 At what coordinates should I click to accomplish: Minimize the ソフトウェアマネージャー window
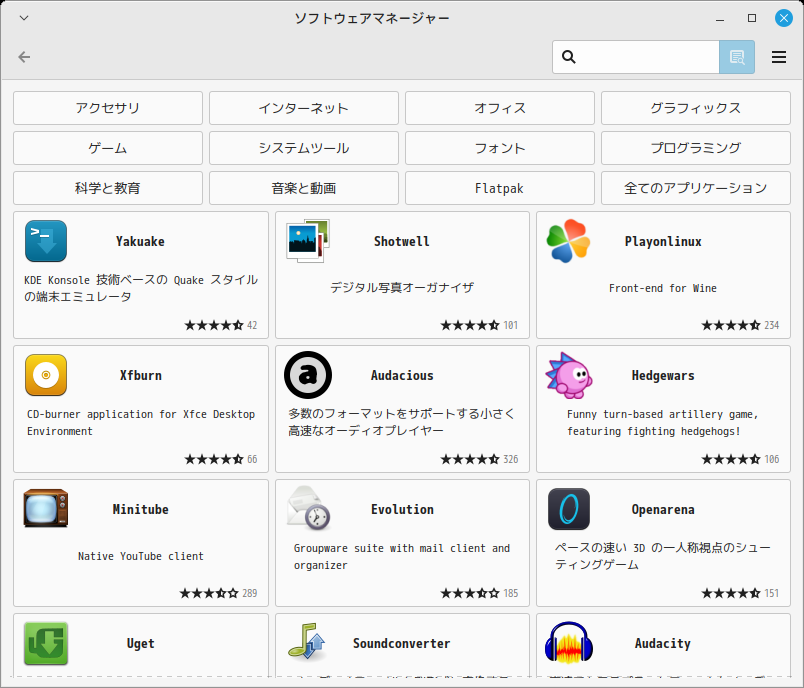click(x=720, y=18)
